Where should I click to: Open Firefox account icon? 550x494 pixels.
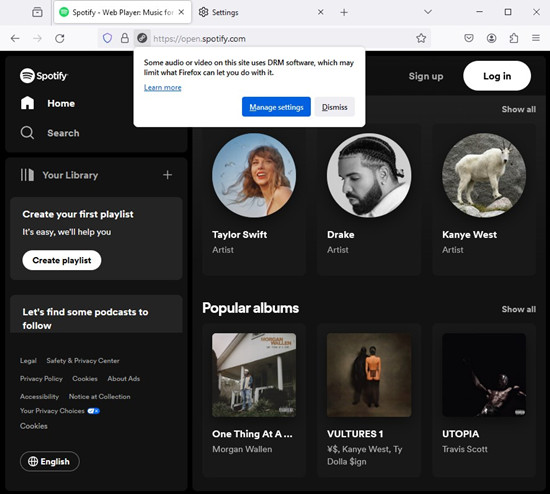(x=491, y=38)
